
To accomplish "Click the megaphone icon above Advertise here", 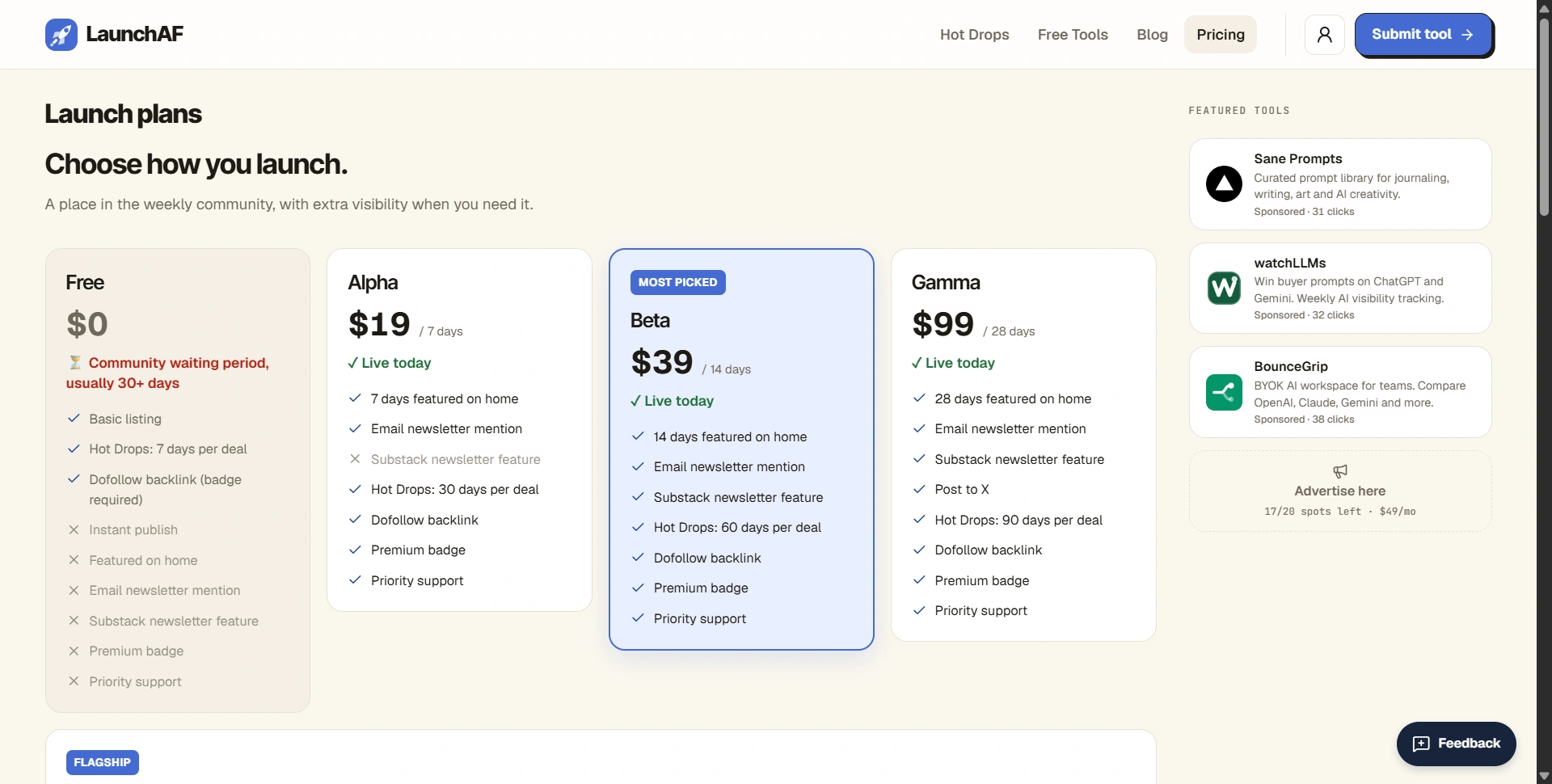I will click(x=1340, y=471).
